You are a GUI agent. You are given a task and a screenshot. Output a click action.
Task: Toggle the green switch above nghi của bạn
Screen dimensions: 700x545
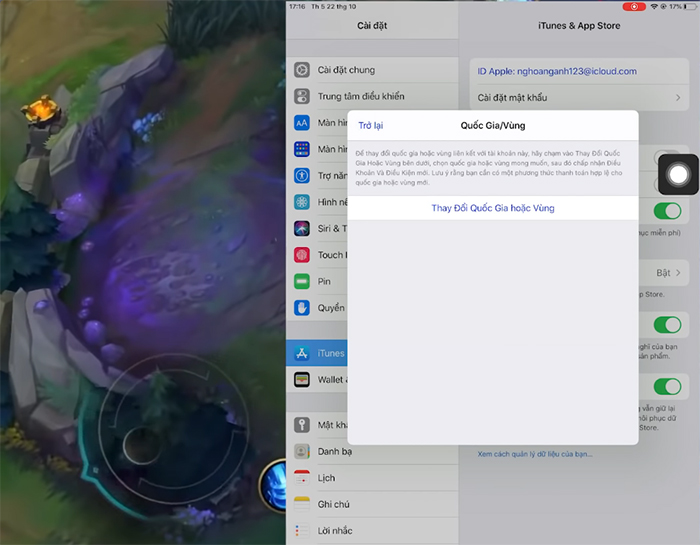point(667,325)
